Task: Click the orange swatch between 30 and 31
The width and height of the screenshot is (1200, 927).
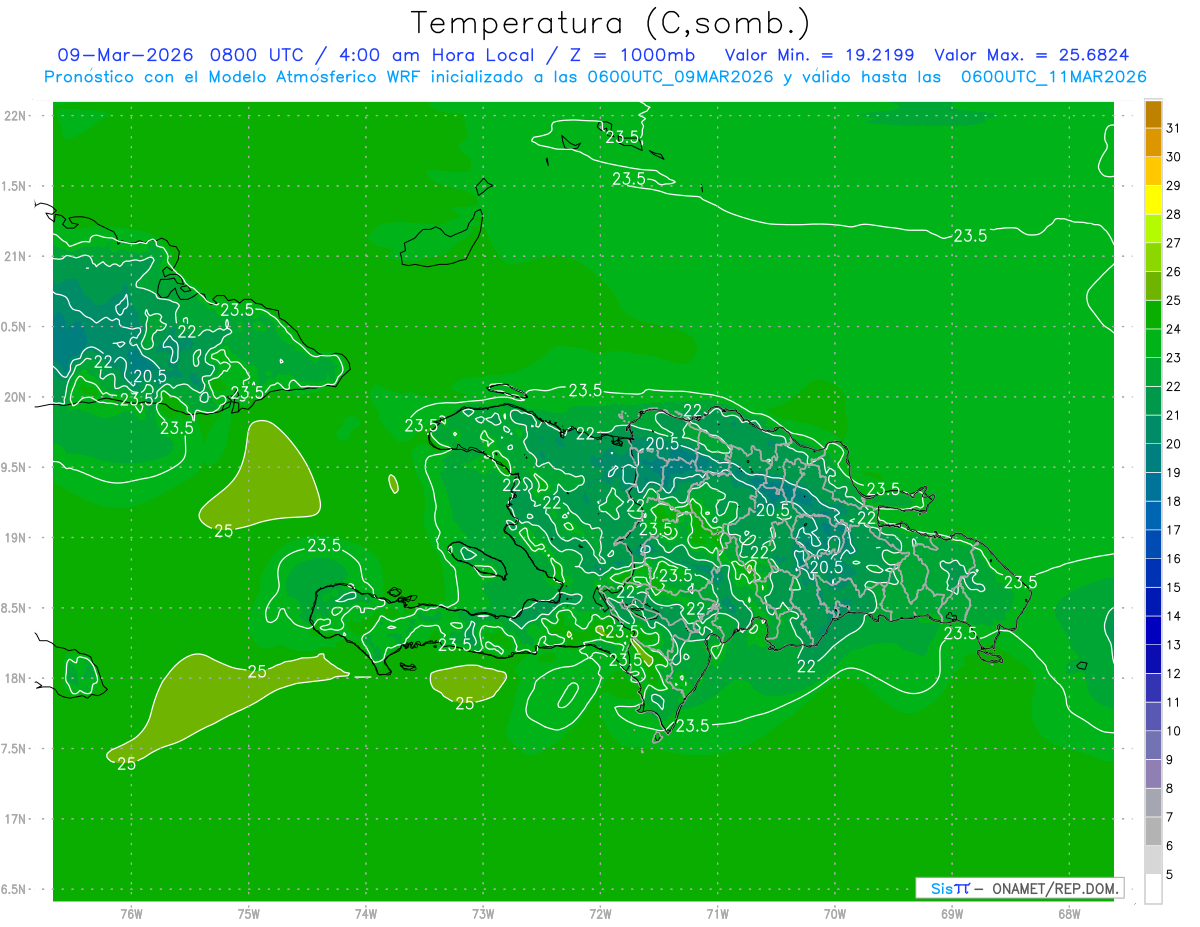Action: pos(1153,143)
